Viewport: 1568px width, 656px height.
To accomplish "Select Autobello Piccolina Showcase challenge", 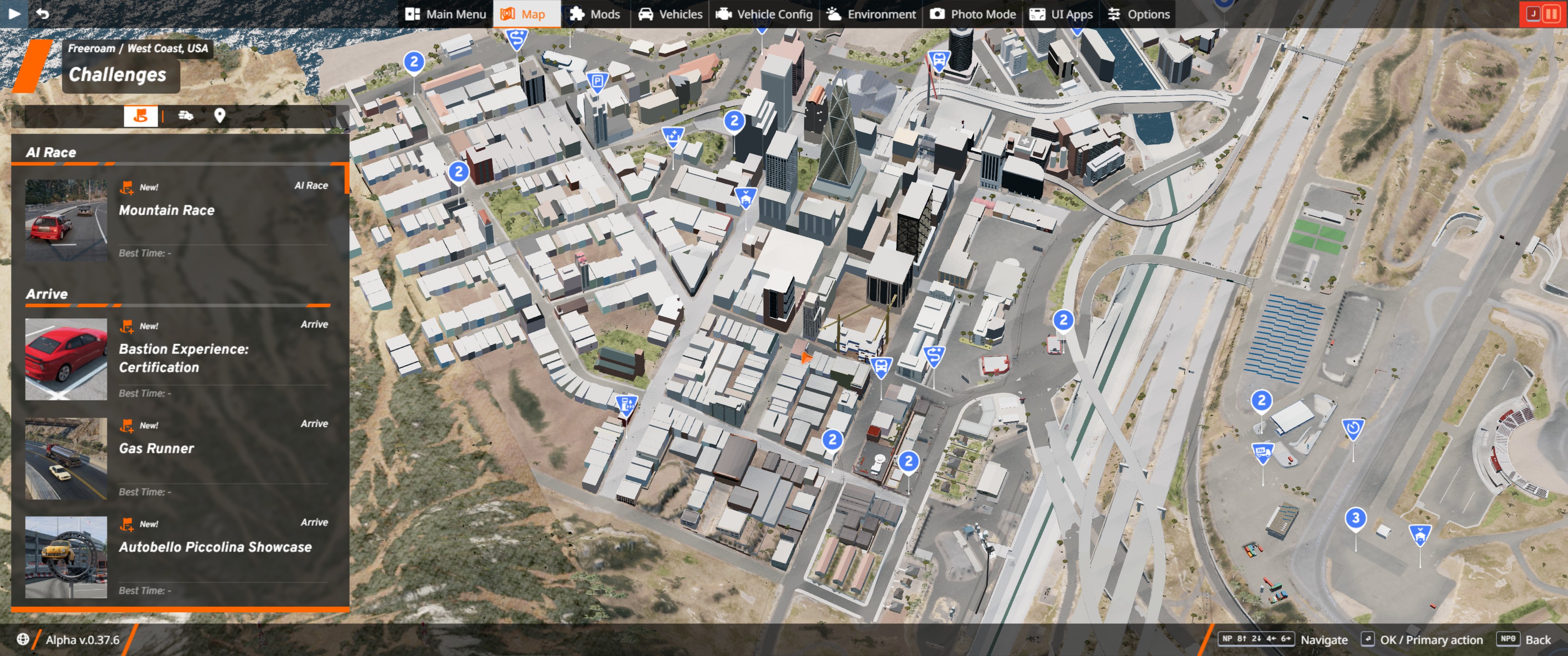I will (215, 547).
